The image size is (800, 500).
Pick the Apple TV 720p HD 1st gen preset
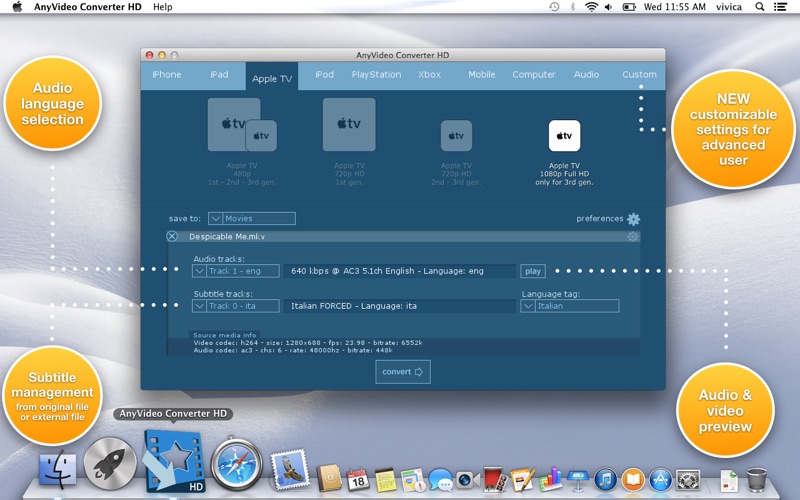349,124
